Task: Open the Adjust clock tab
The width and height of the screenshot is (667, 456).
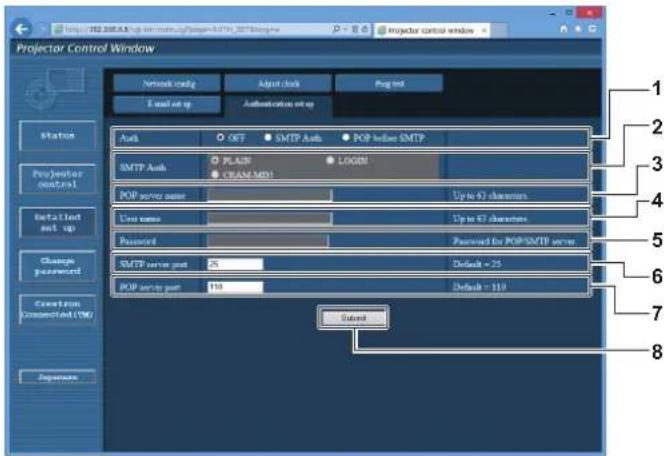Action: [278, 83]
